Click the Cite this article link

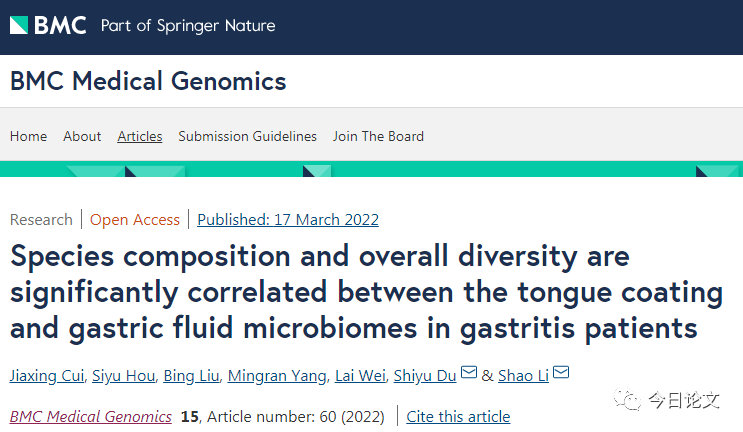pyautogui.click(x=458, y=417)
